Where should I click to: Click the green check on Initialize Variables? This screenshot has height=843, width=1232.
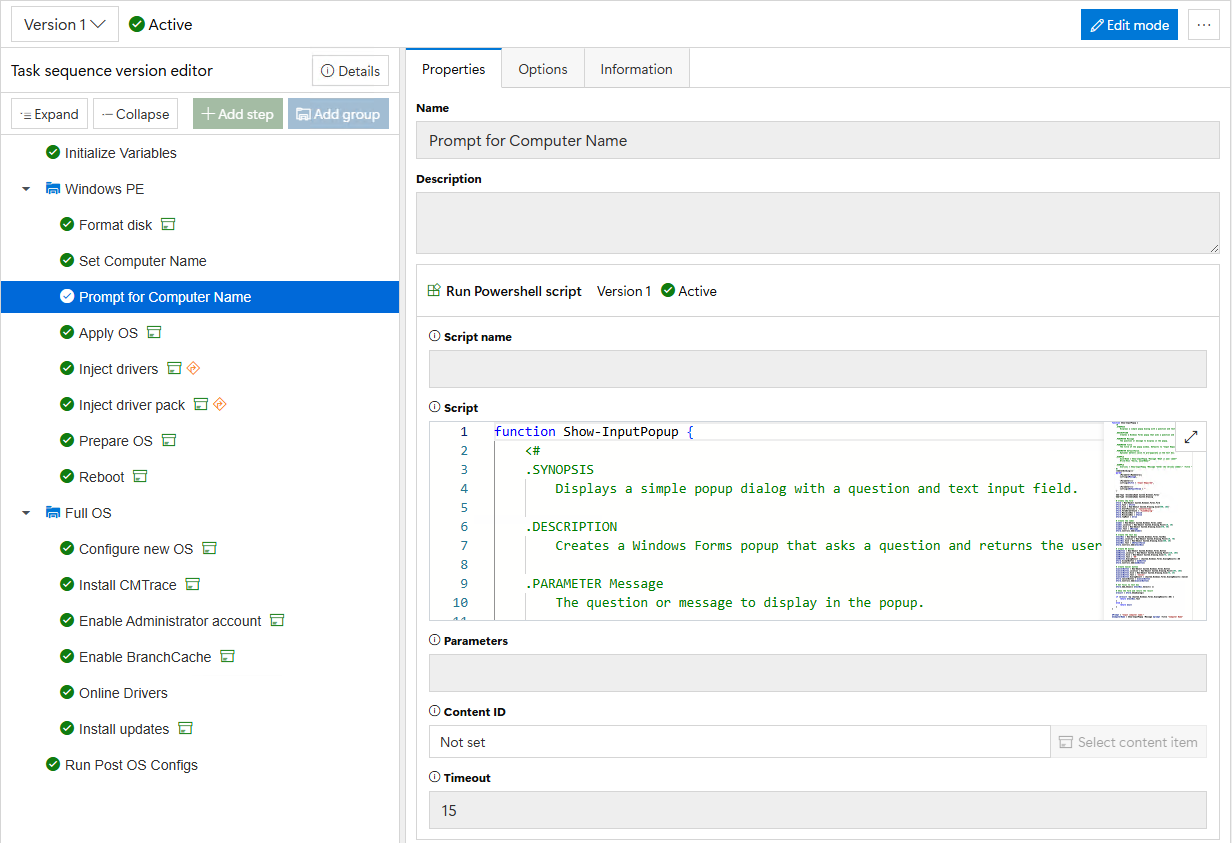point(53,152)
